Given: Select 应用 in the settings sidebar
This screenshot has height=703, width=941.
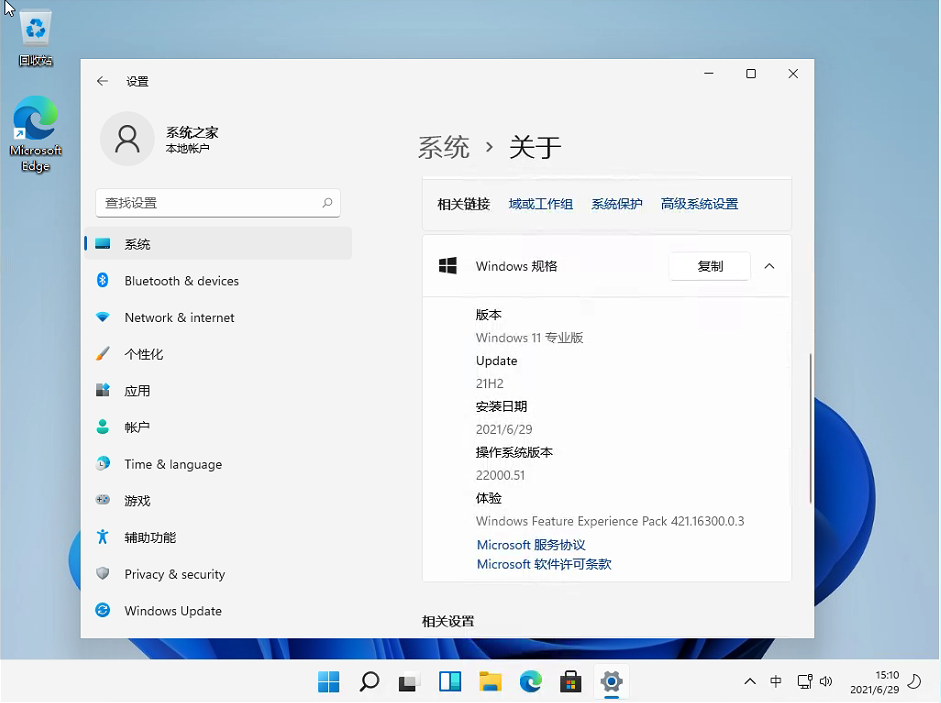Looking at the screenshot, I should point(137,390).
